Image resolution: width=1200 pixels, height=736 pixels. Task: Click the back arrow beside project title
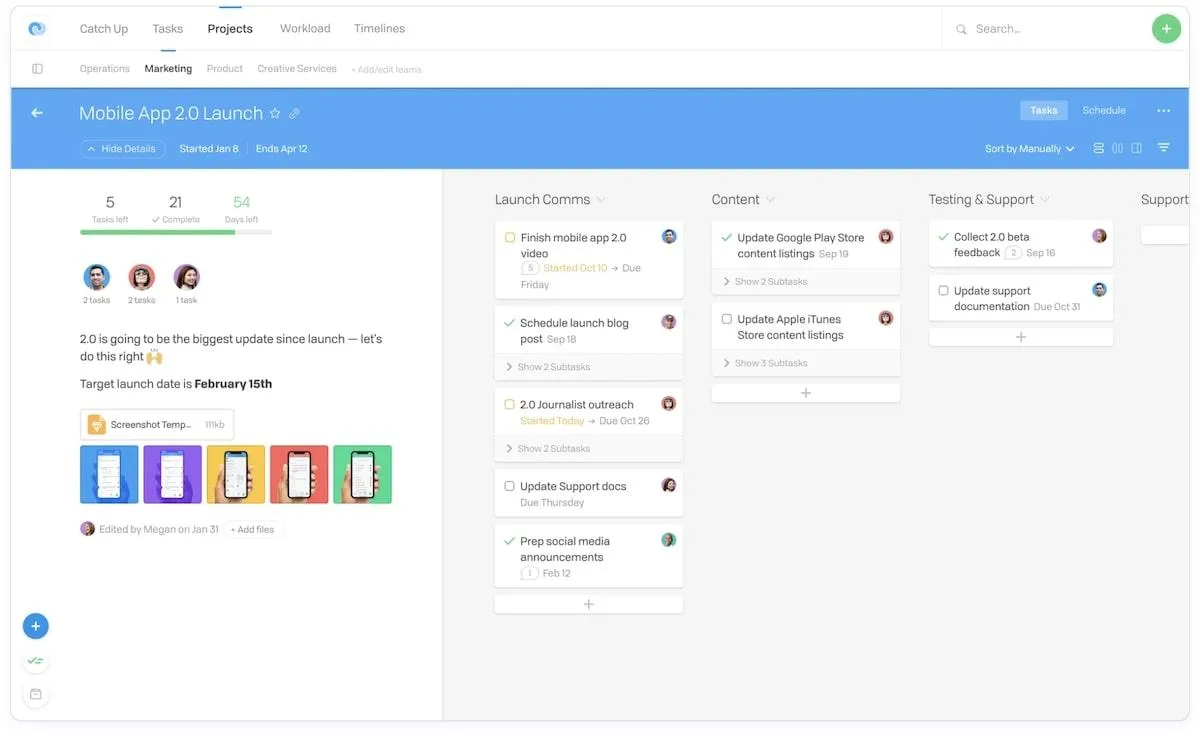37,113
